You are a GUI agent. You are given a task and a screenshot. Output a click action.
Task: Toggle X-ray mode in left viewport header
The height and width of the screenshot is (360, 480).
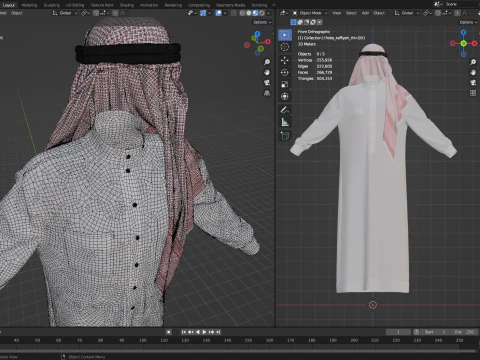click(x=234, y=13)
